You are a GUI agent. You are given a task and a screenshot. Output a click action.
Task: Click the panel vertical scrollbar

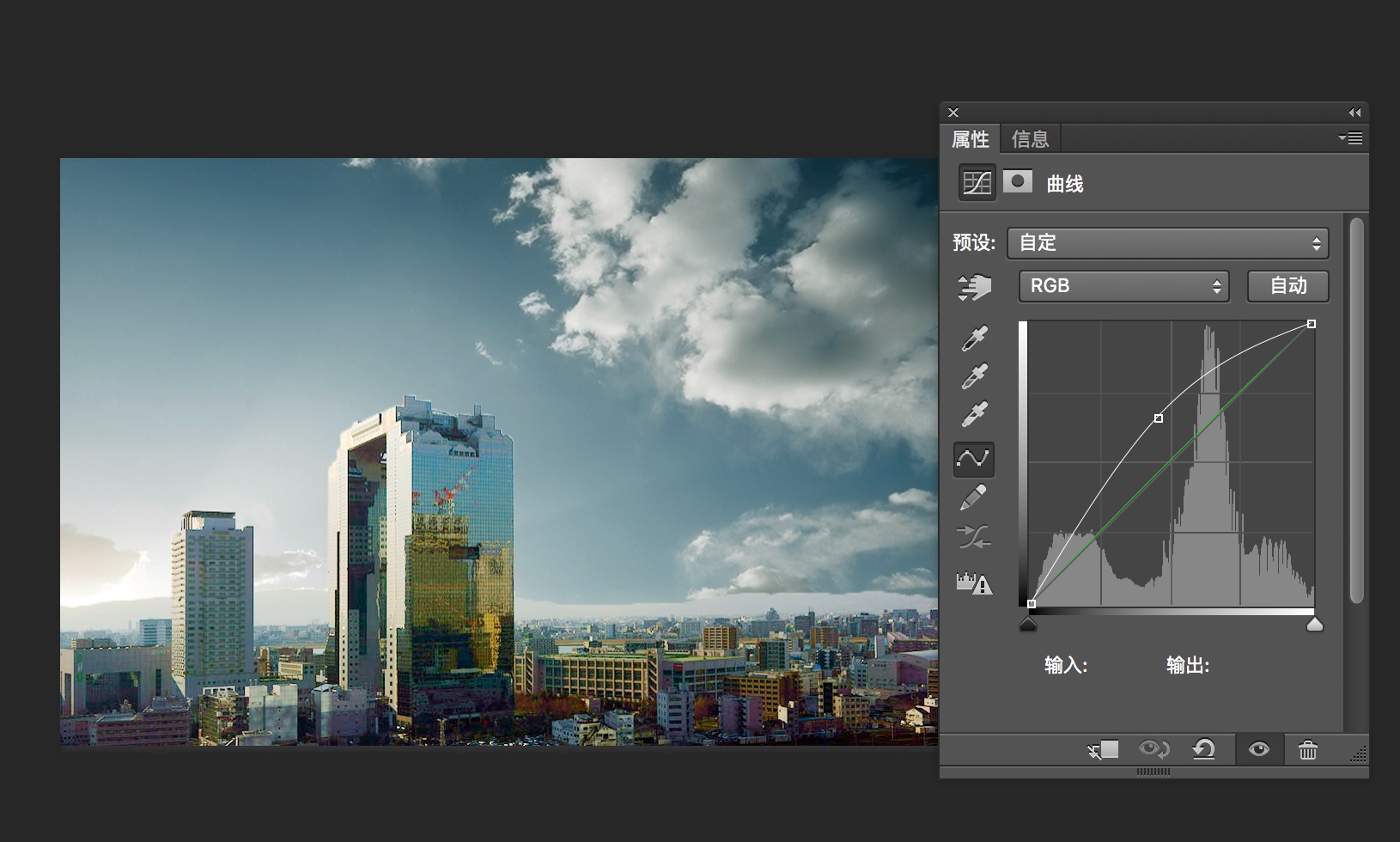click(x=1356, y=411)
